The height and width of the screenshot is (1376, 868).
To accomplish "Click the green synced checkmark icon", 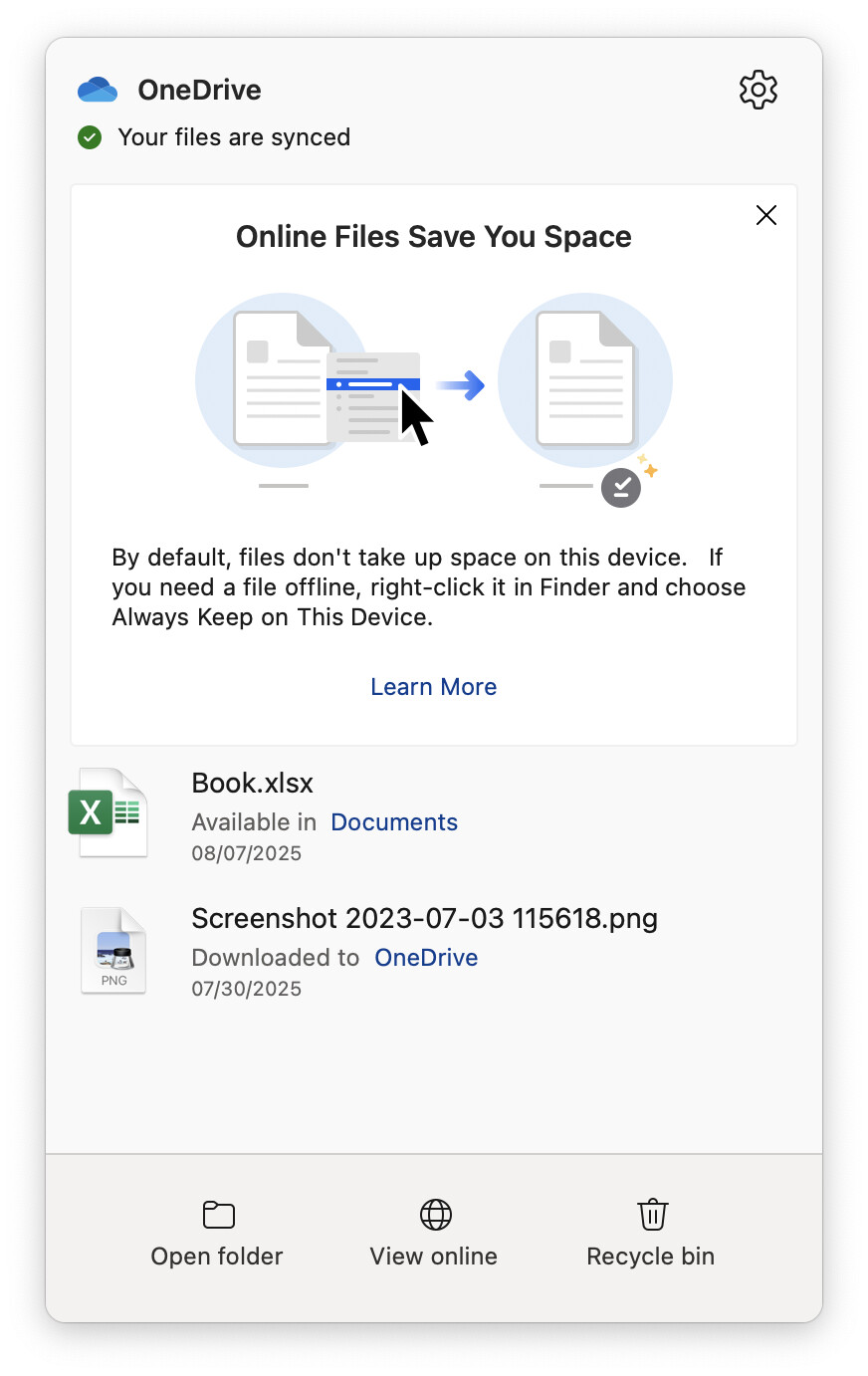I will (x=90, y=137).
